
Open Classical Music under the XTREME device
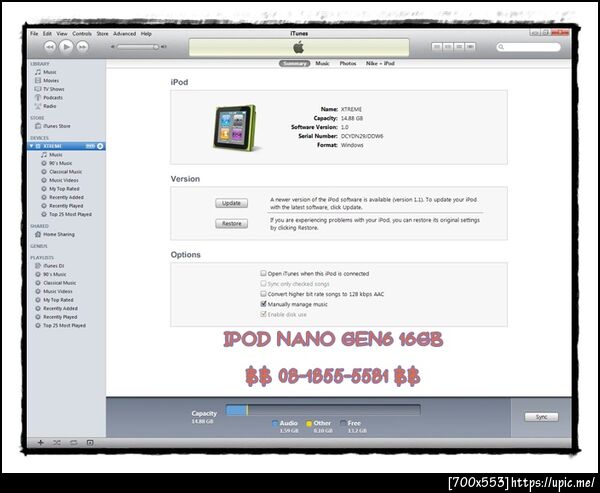(65, 172)
